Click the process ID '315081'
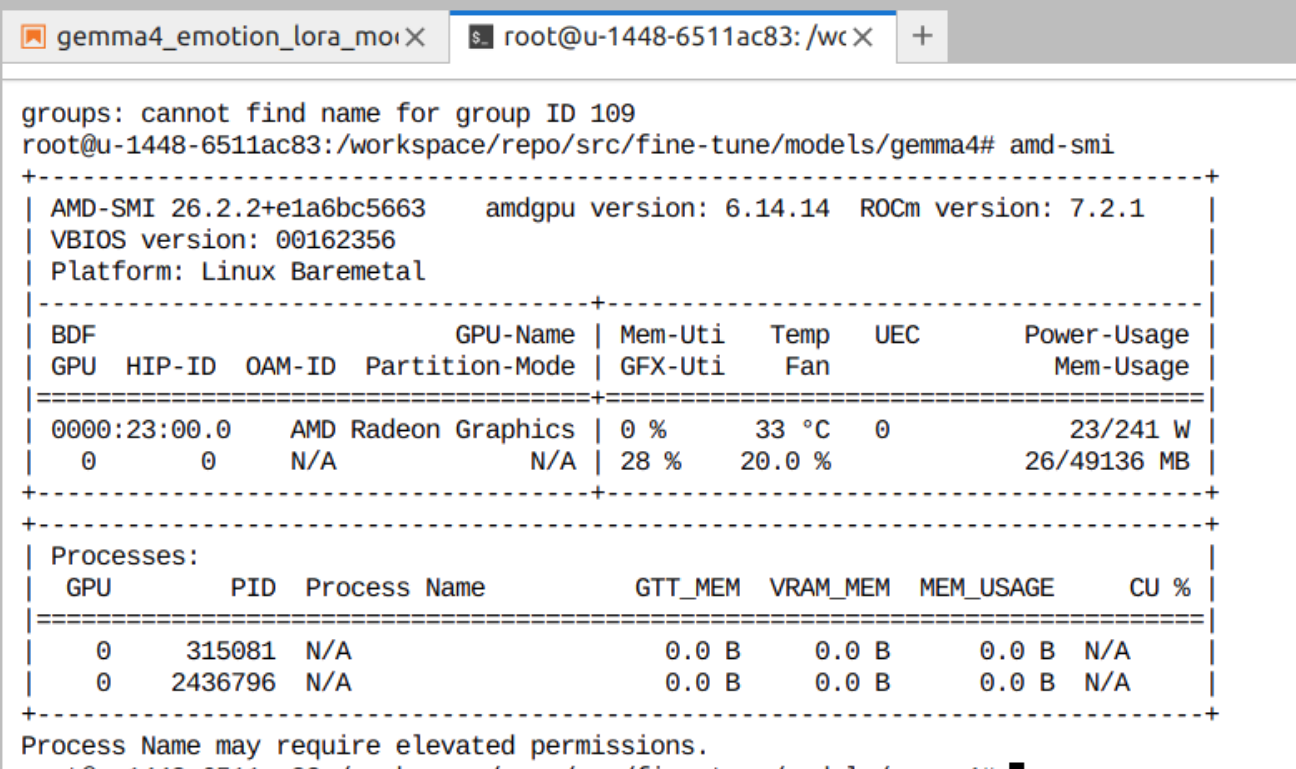The image size is (1296, 769). coord(230,652)
